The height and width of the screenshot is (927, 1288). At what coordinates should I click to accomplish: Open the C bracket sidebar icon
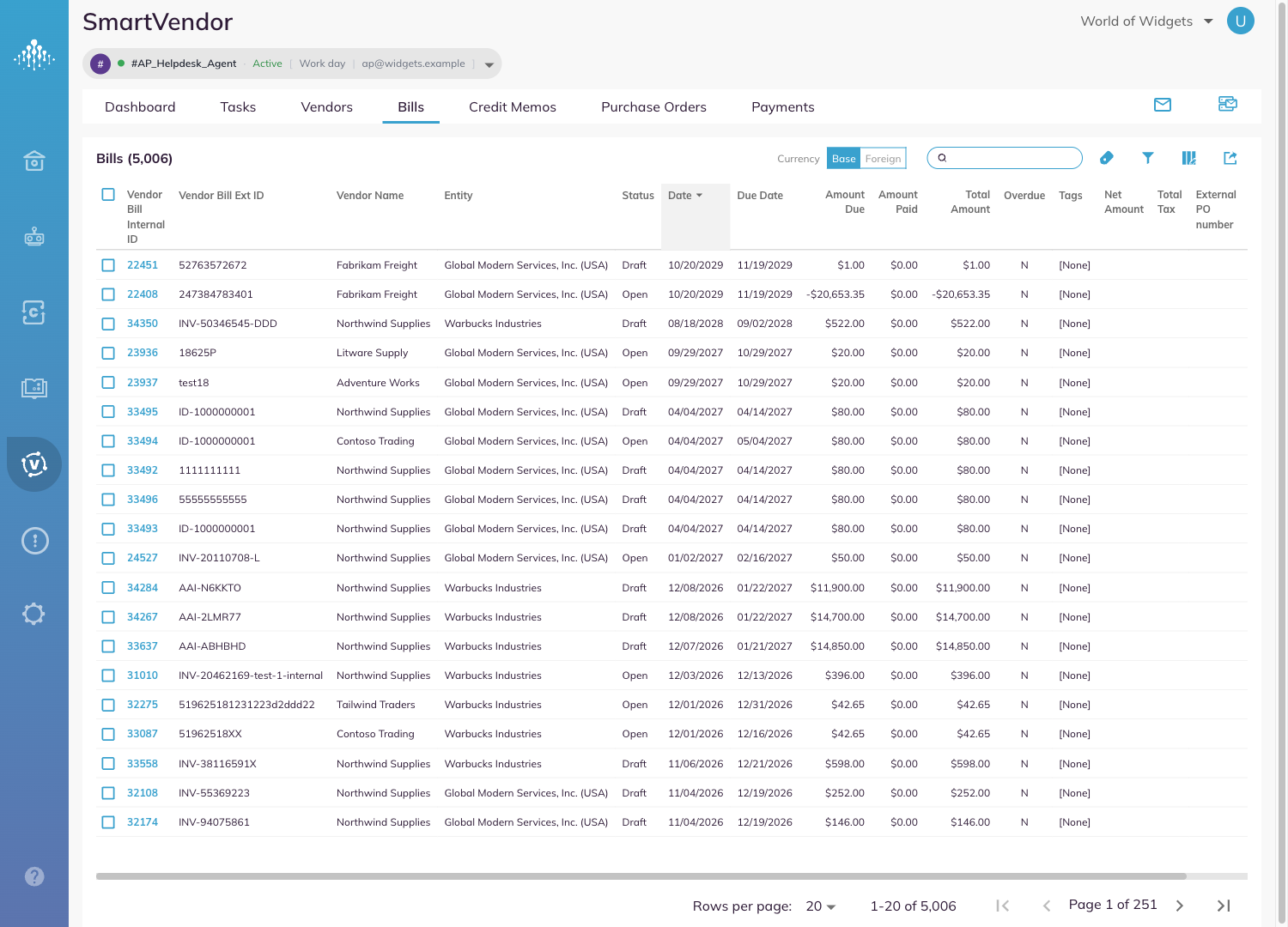(34, 312)
